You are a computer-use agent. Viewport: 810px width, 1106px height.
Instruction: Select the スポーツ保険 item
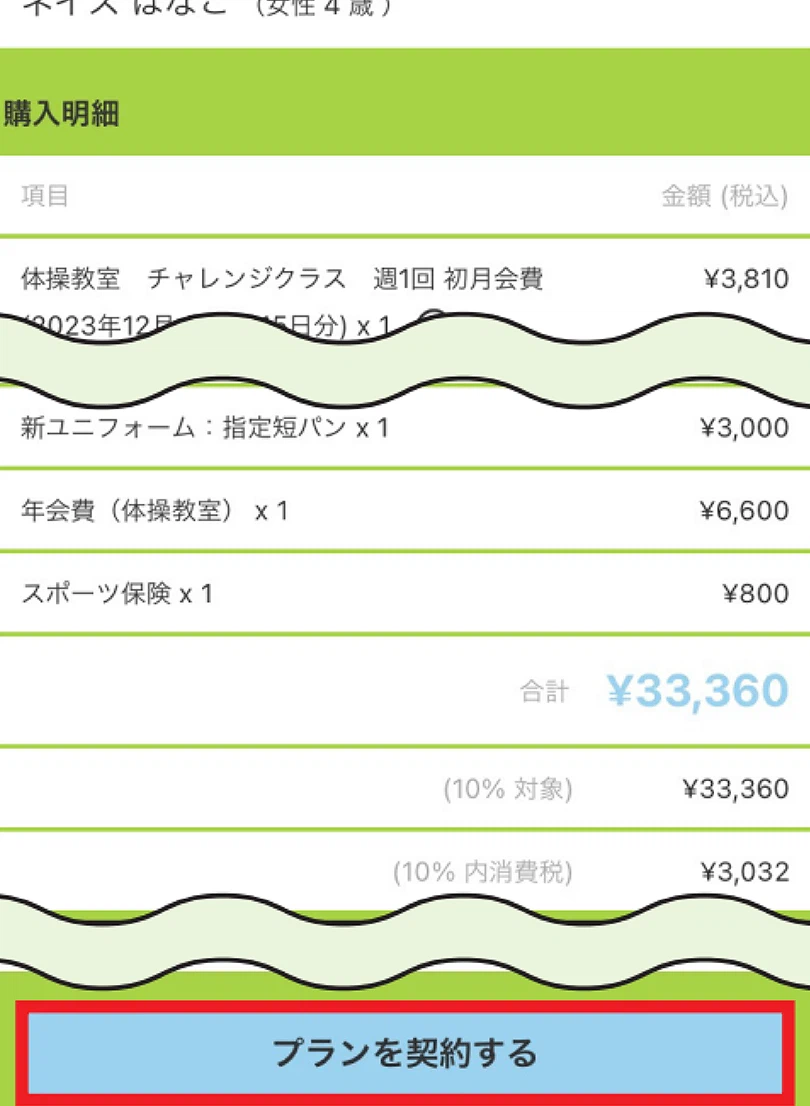117,594
